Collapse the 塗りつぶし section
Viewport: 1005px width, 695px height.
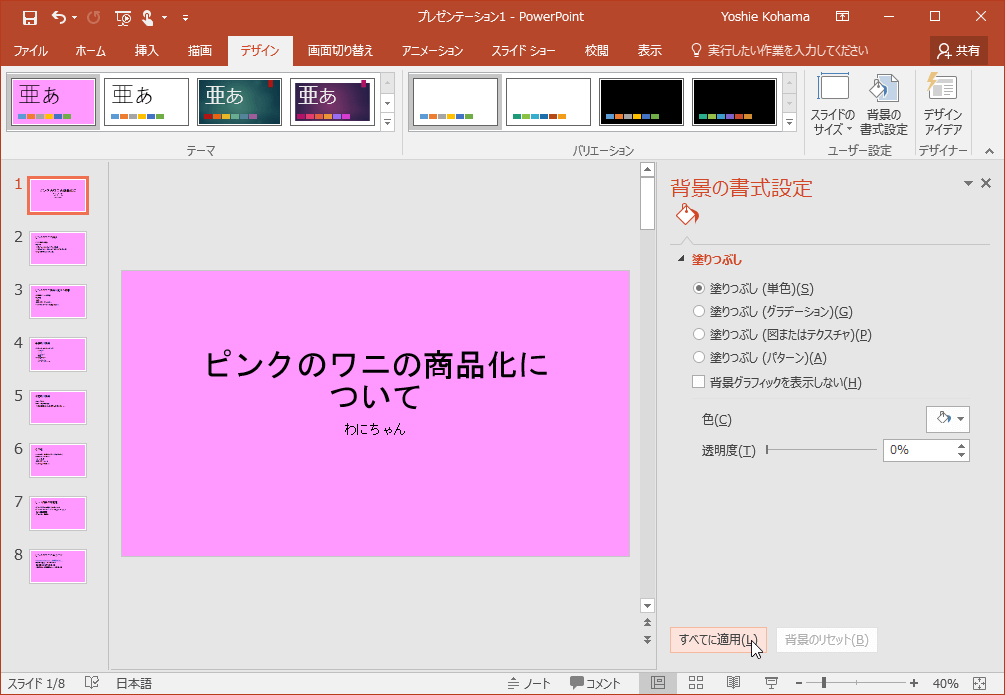pos(681,258)
